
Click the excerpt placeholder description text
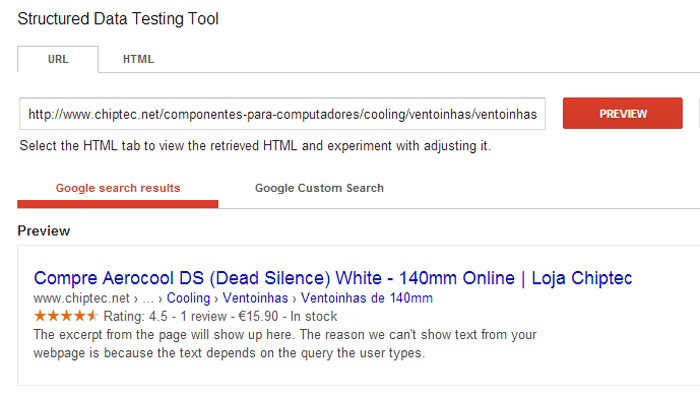coord(285,344)
